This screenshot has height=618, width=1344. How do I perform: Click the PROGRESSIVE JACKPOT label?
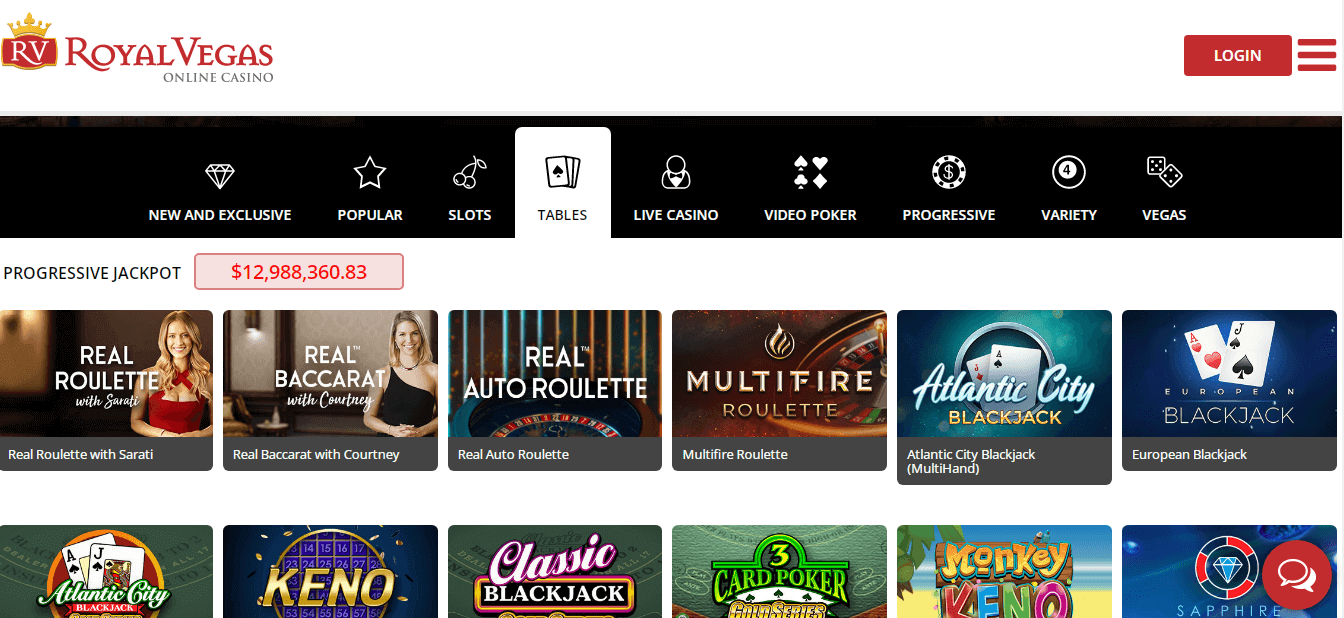92,272
